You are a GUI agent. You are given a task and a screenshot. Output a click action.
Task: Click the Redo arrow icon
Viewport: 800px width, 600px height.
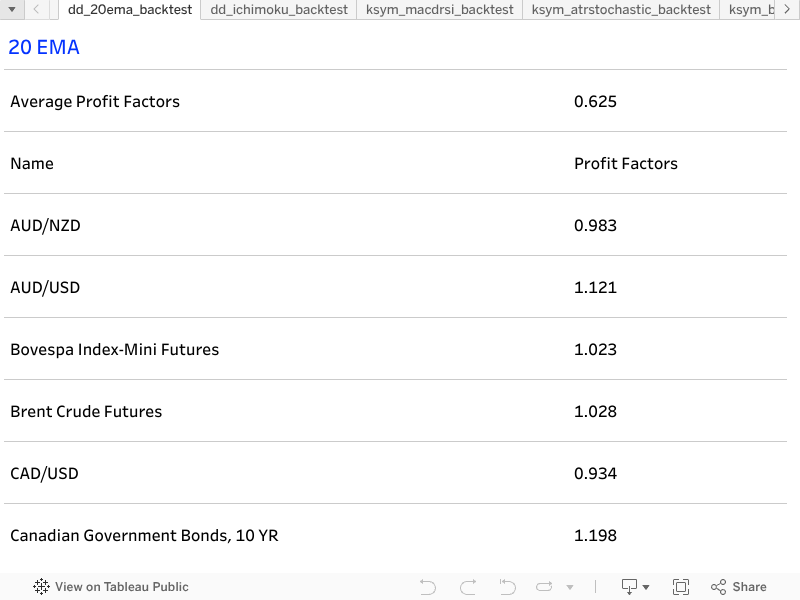point(467,587)
